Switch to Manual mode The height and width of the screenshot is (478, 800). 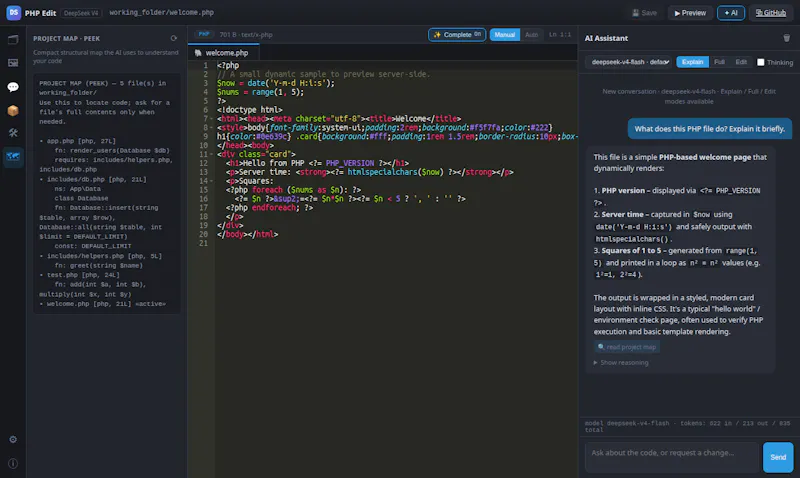(505, 35)
